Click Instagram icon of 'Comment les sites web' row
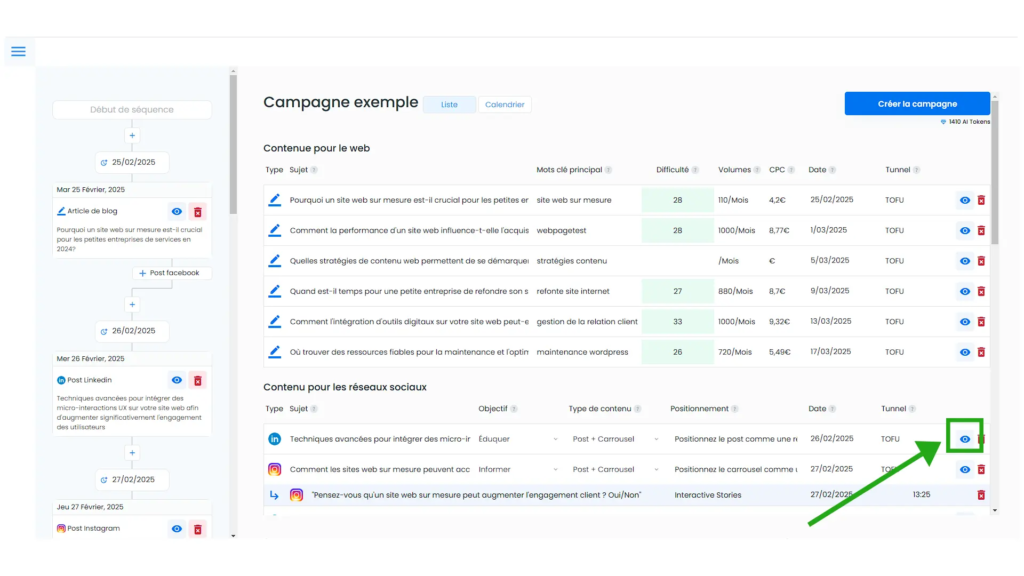 click(x=274, y=469)
